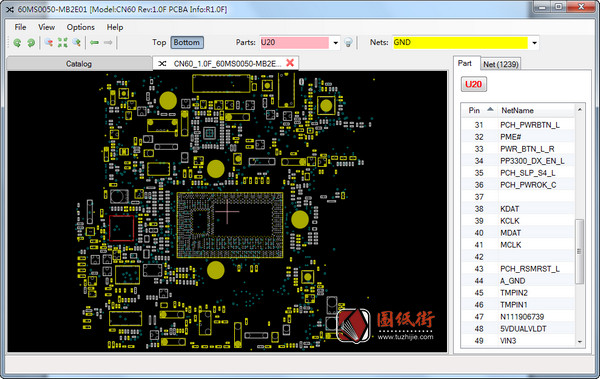Viewport: 600px width, 379px height.
Task: Click the zoom out magnifier icon
Action: (x=49, y=42)
